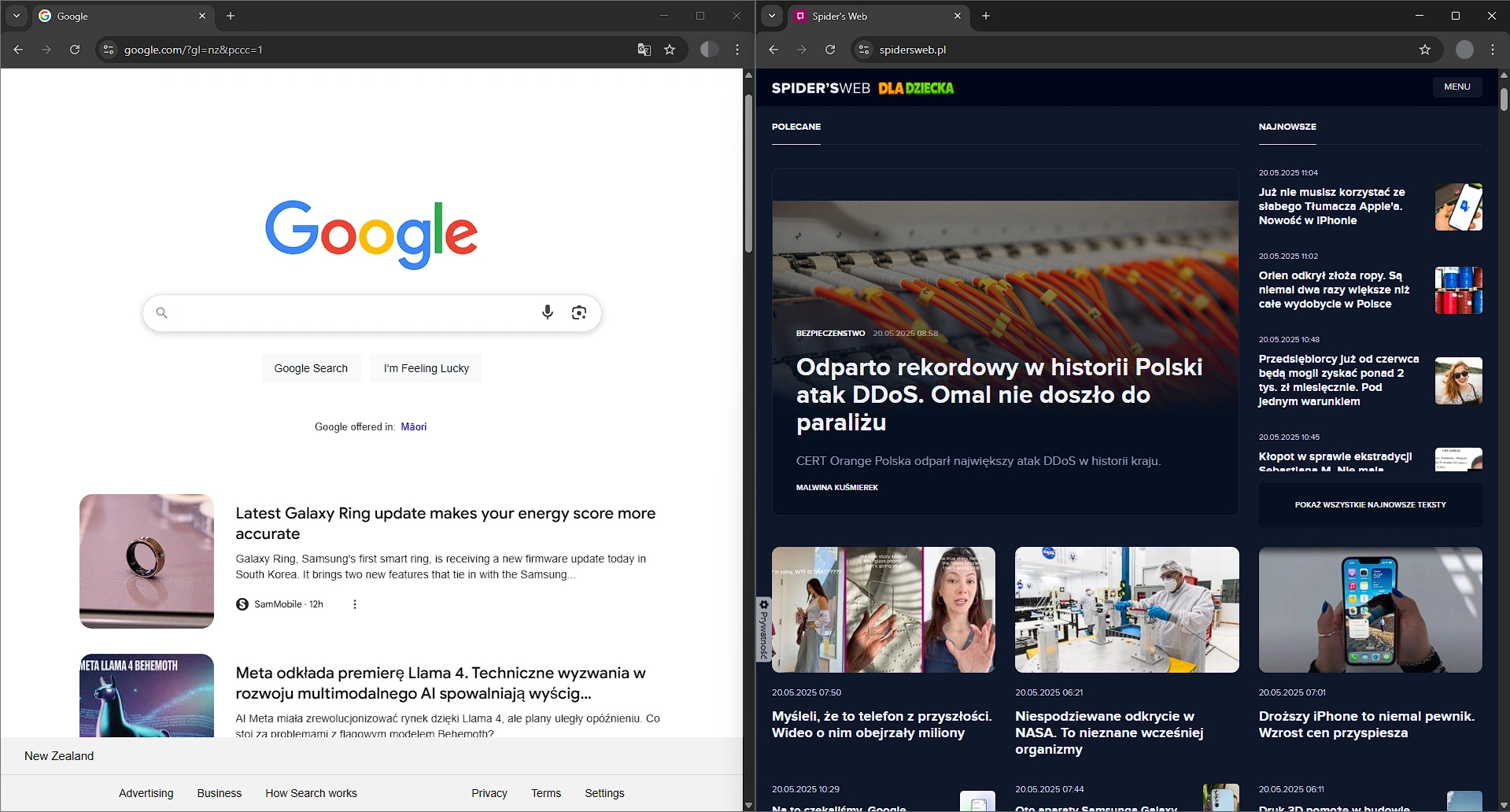Click I'm Feeling Lucky button
Viewport: 1510px width, 812px height.
[x=426, y=368]
